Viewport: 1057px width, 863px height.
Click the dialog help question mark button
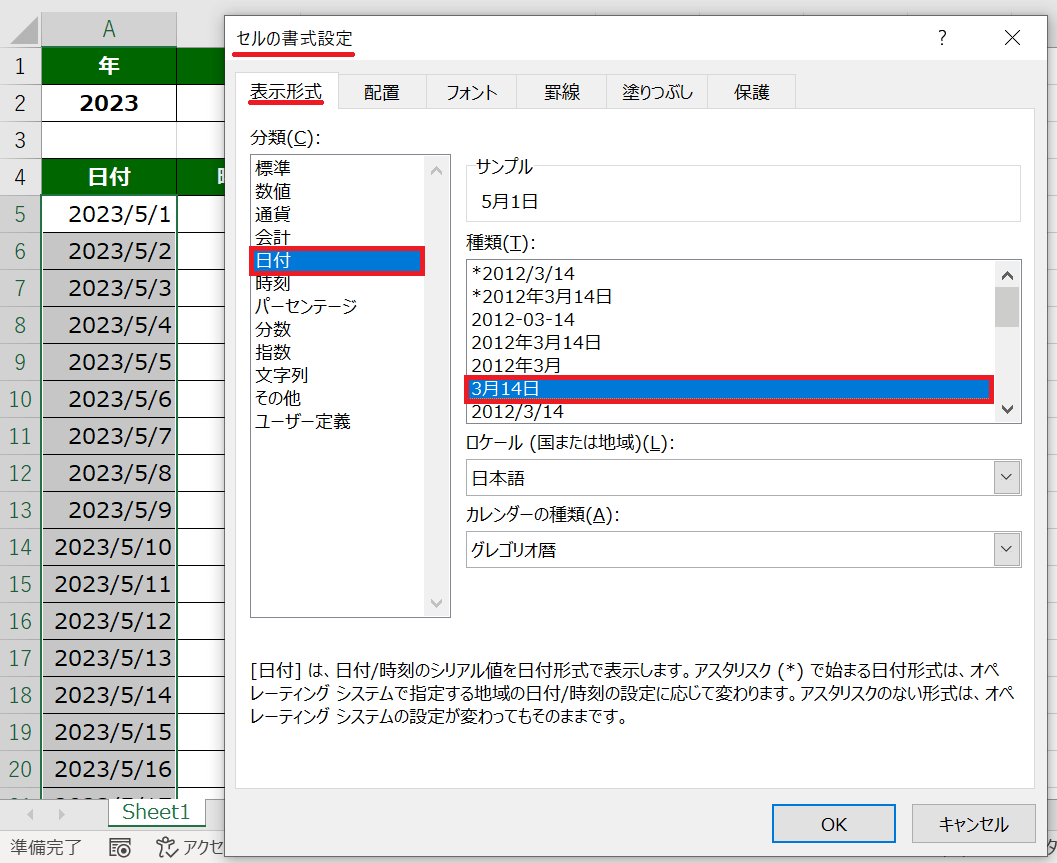941,38
